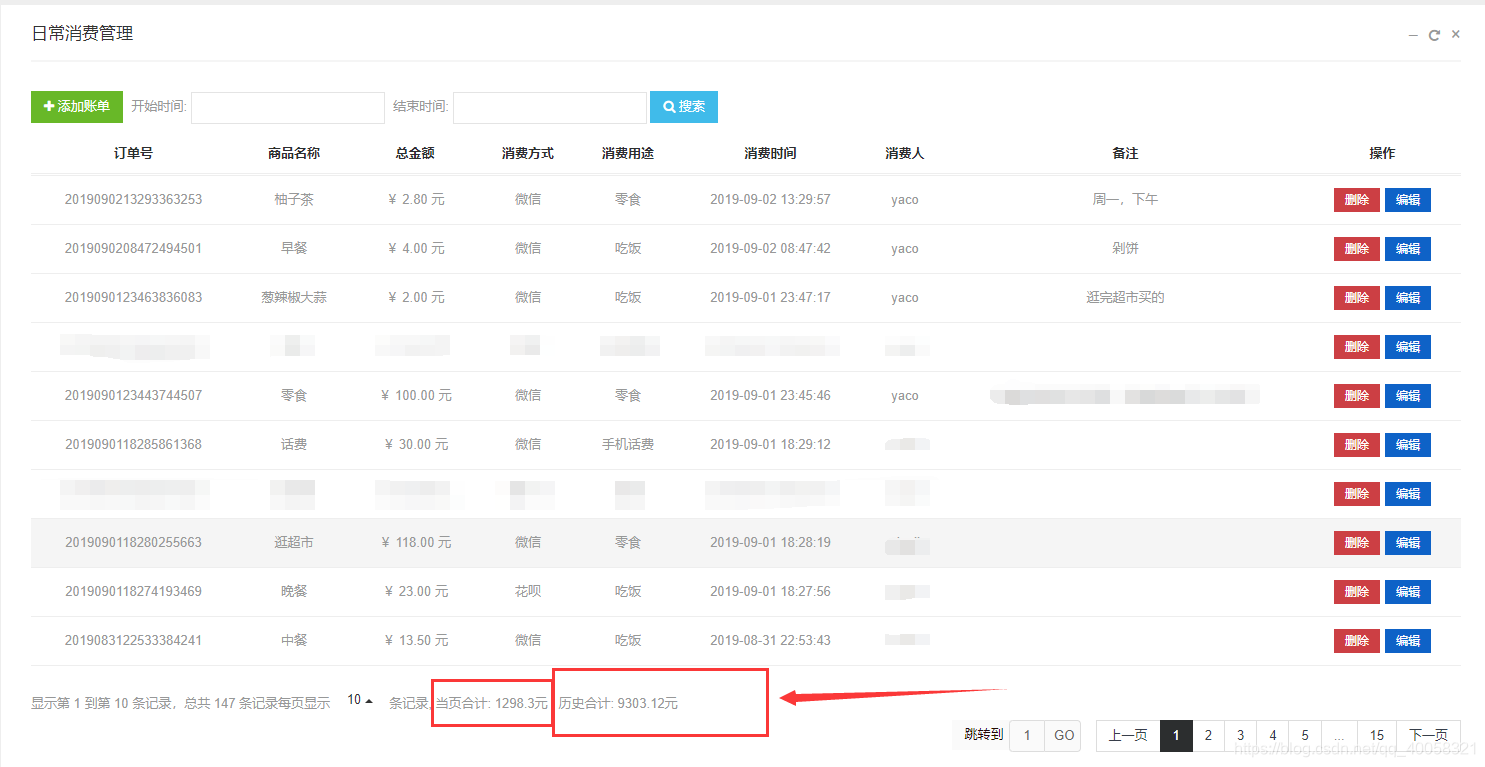Edit the 早餐 order row
Viewport: 1485px width, 767px height.
pyautogui.click(x=1408, y=249)
